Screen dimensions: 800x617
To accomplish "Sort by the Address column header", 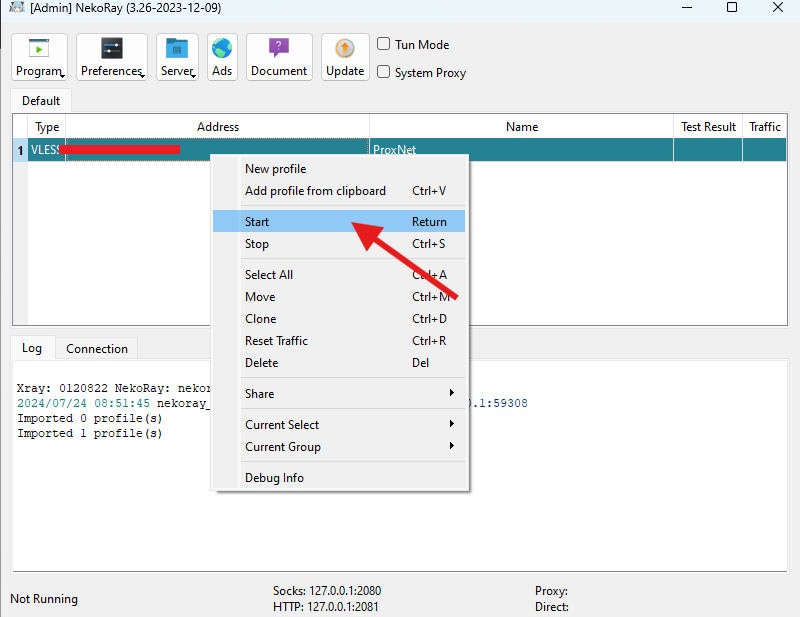I will click(x=218, y=127).
